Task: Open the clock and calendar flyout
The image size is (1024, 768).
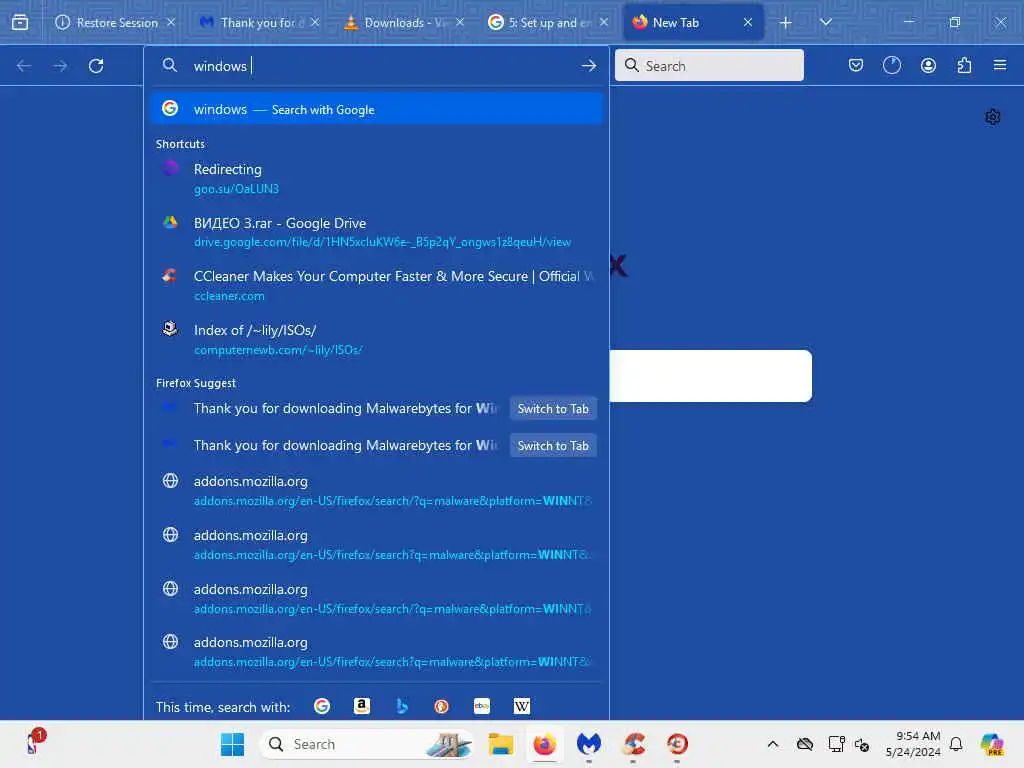Action: pos(913,744)
